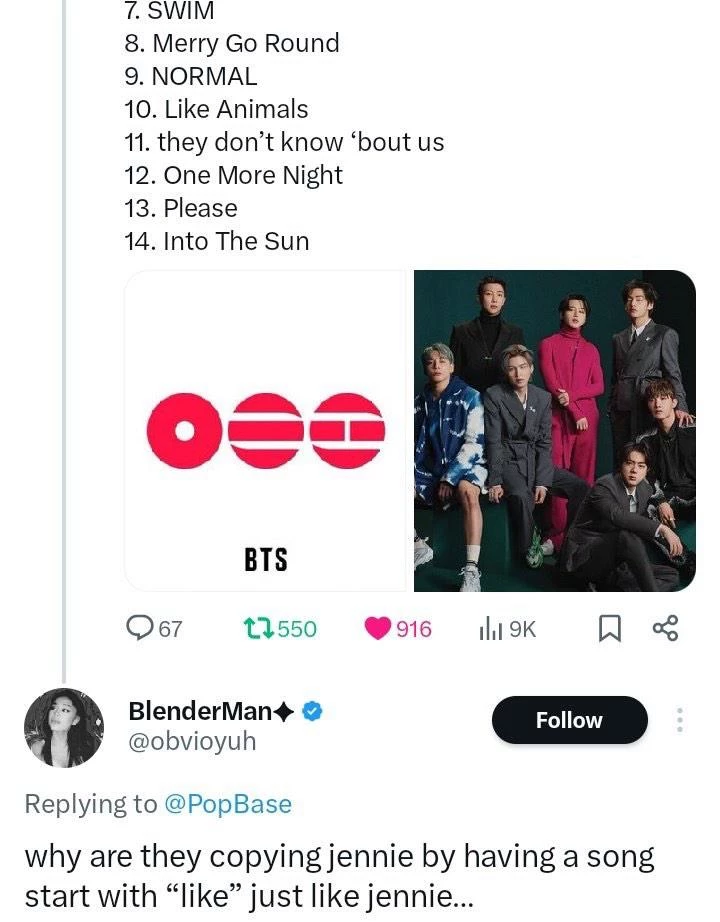Screen dimensions: 720x922
Task: Click the reply speech bubble icon
Action: click(140, 628)
